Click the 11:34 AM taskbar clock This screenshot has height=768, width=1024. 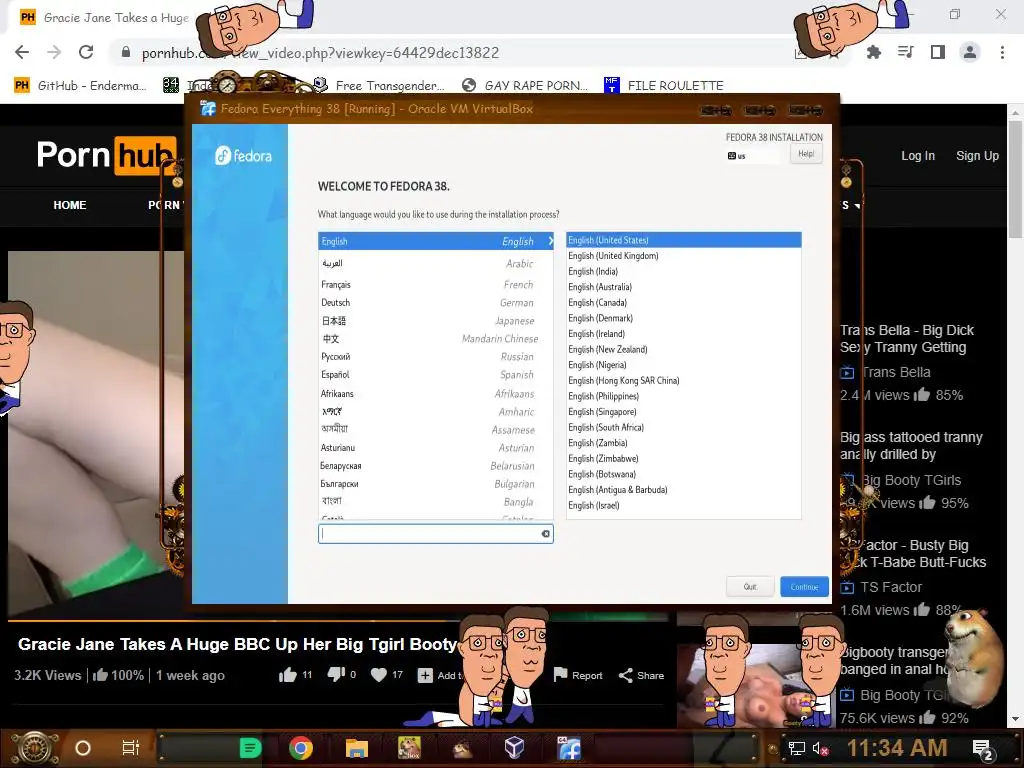[x=897, y=748]
